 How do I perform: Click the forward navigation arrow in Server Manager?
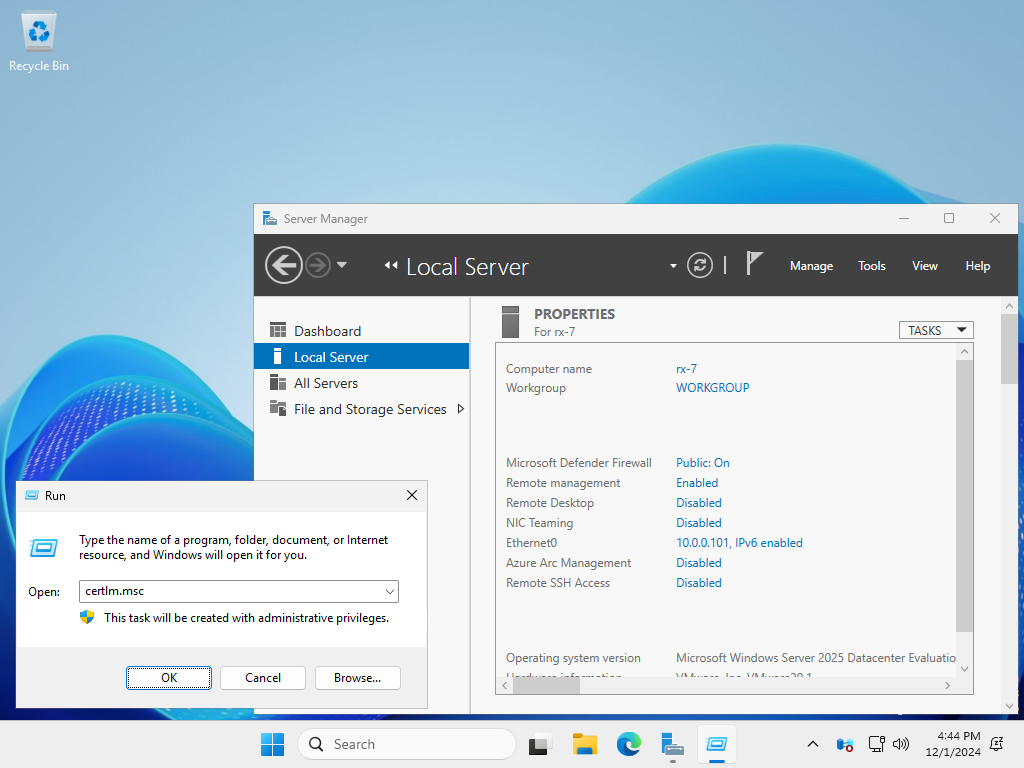pyautogui.click(x=318, y=265)
